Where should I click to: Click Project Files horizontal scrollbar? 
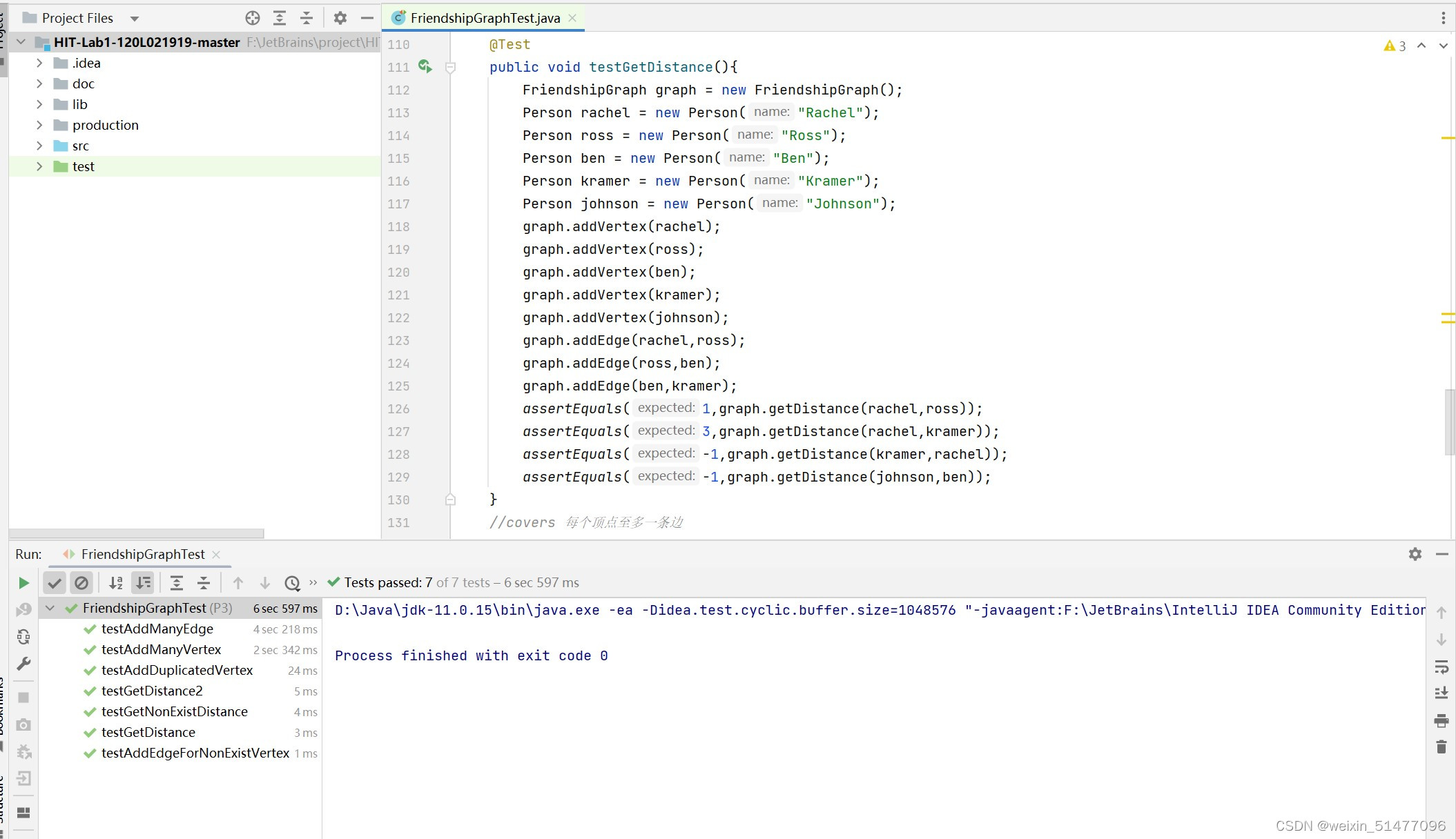coord(137,533)
